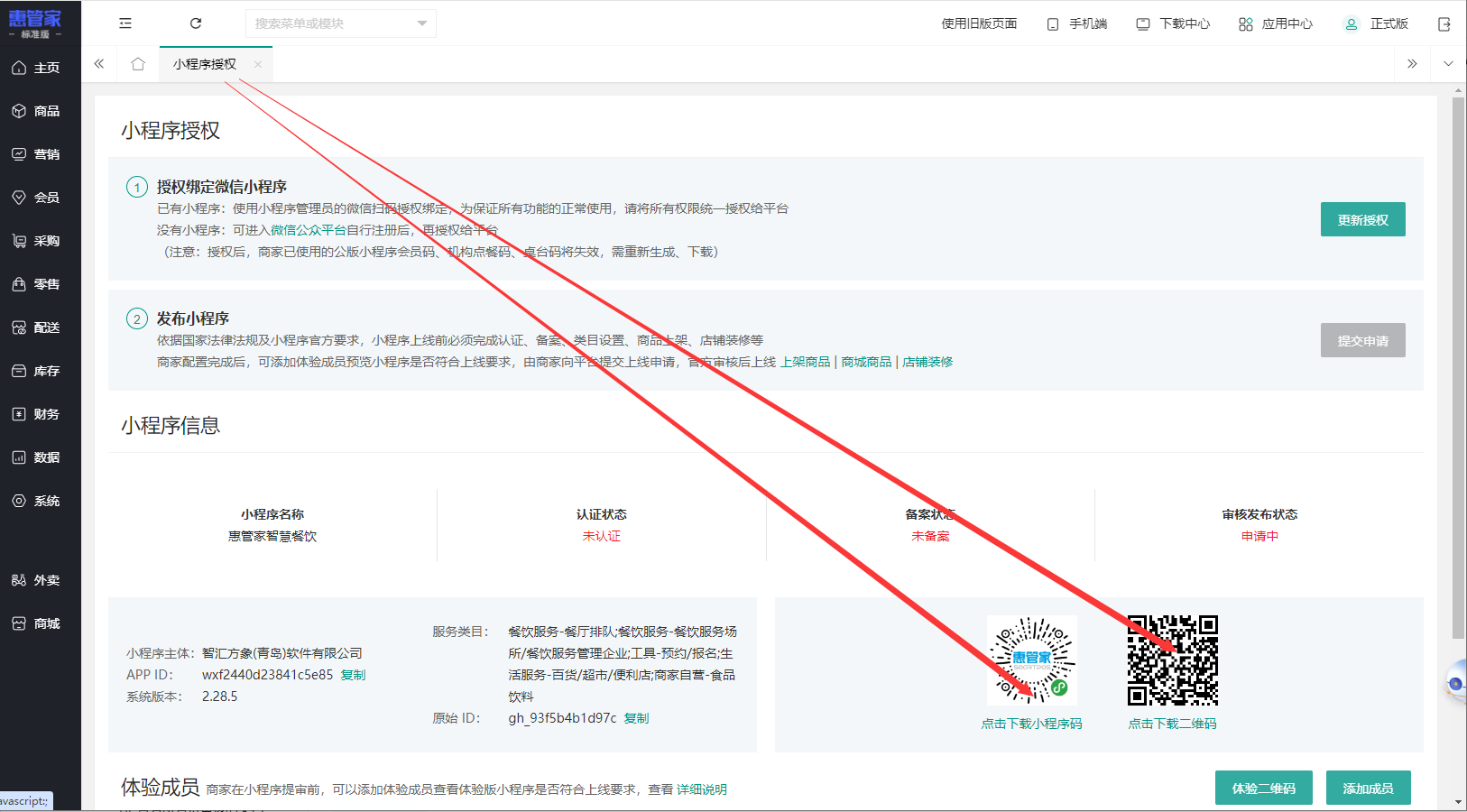Switch to 使用旧版页面

pyautogui.click(x=979, y=23)
